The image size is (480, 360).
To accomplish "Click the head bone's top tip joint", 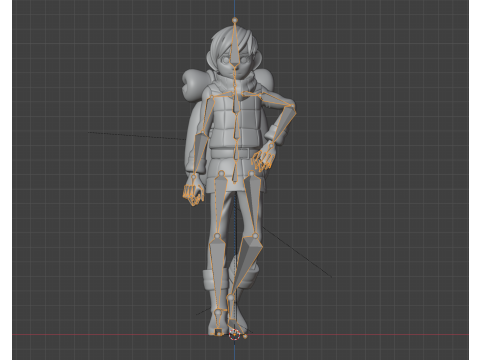I will pos(235,20).
